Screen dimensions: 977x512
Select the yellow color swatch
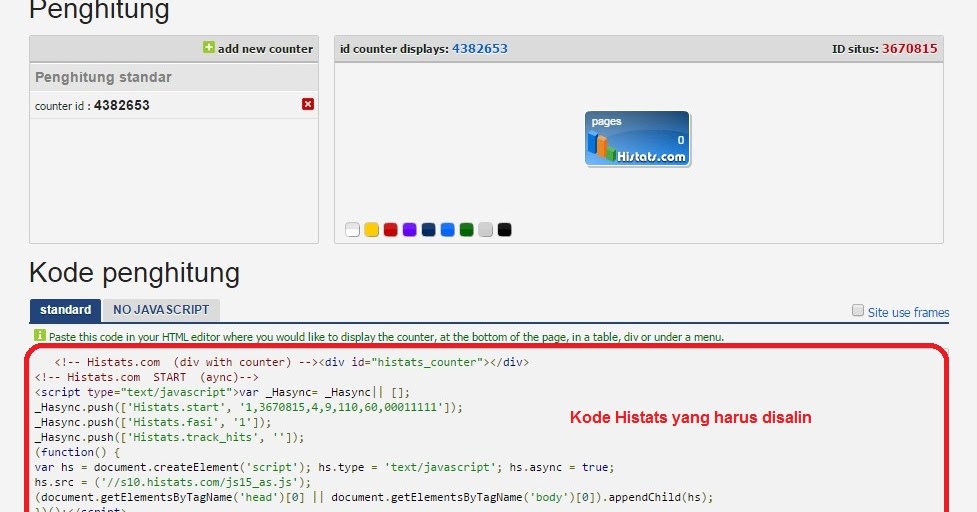371,230
